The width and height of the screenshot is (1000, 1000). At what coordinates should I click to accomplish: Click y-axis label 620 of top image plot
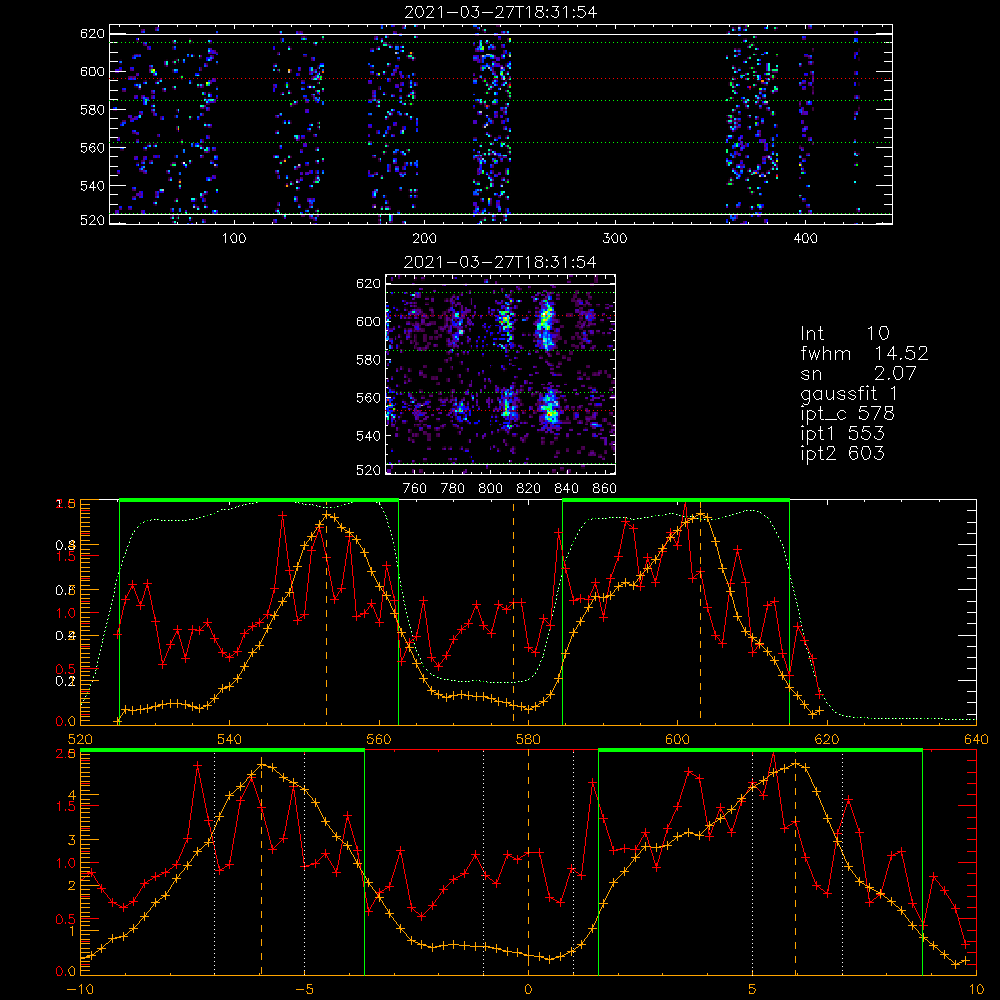point(92,34)
